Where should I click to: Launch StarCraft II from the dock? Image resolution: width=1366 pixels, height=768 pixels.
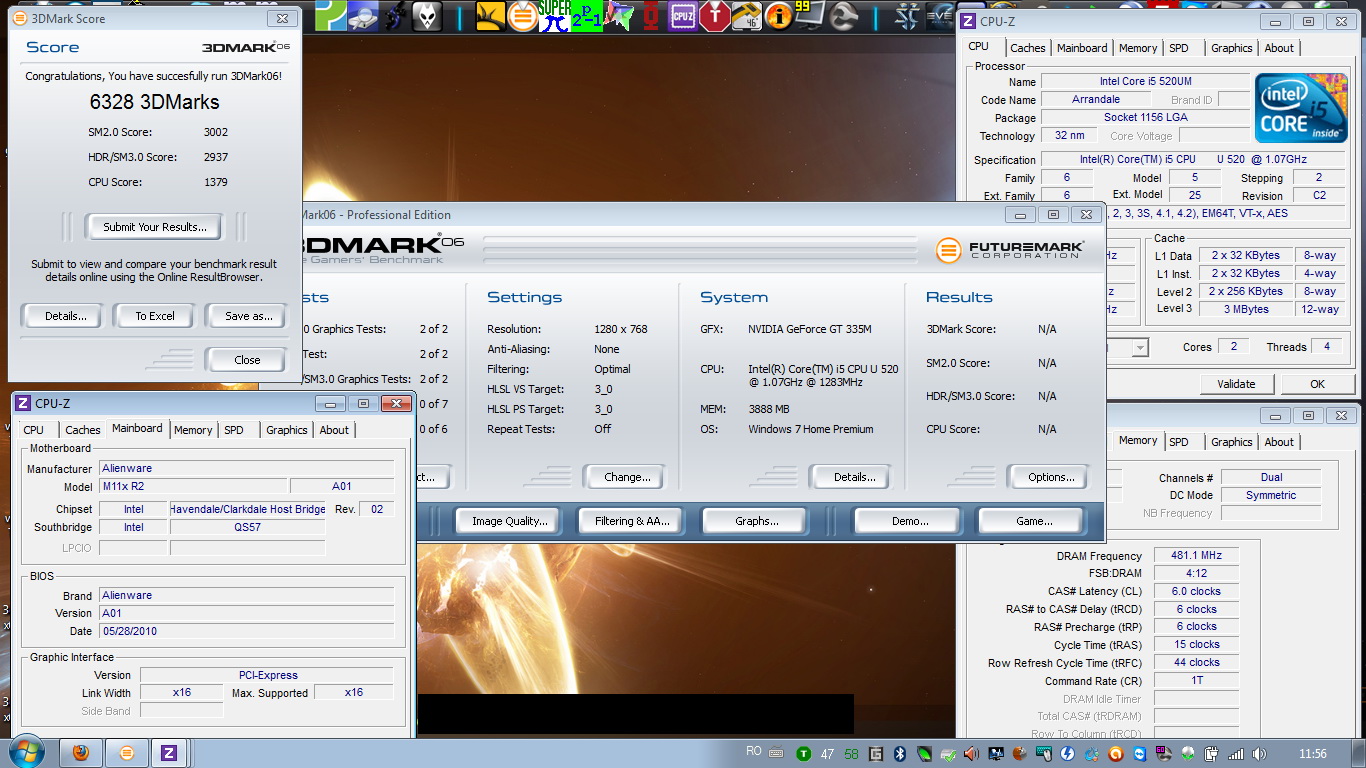[x=906, y=16]
